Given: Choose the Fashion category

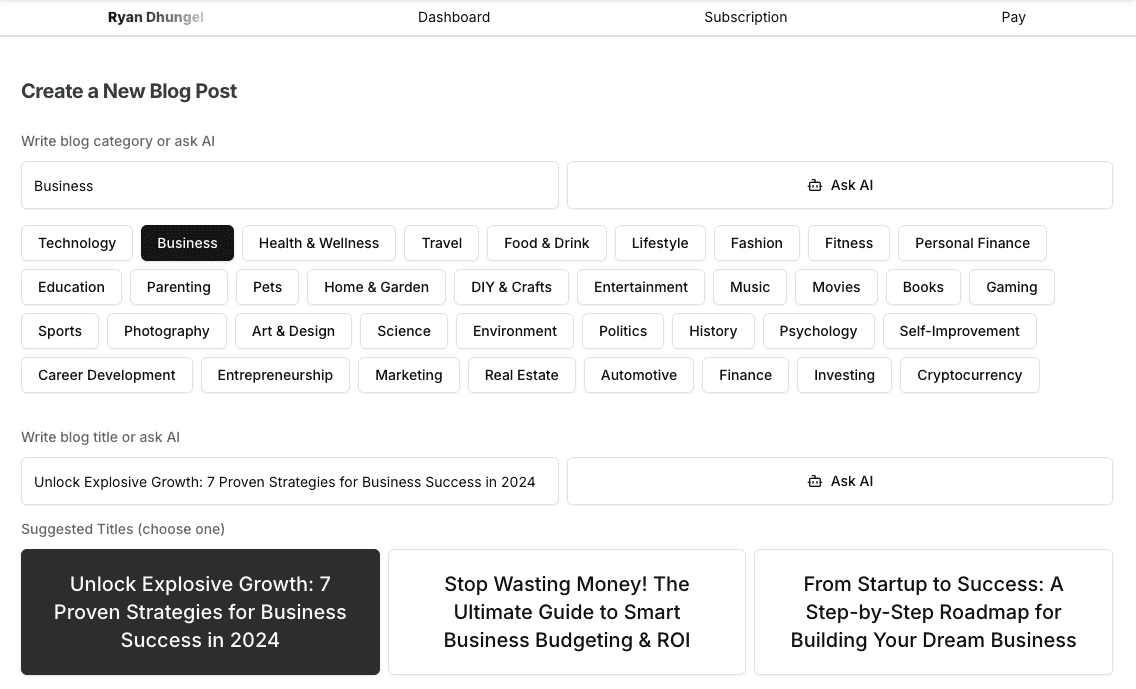Looking at the screenshot, I should tap(756, 243).
